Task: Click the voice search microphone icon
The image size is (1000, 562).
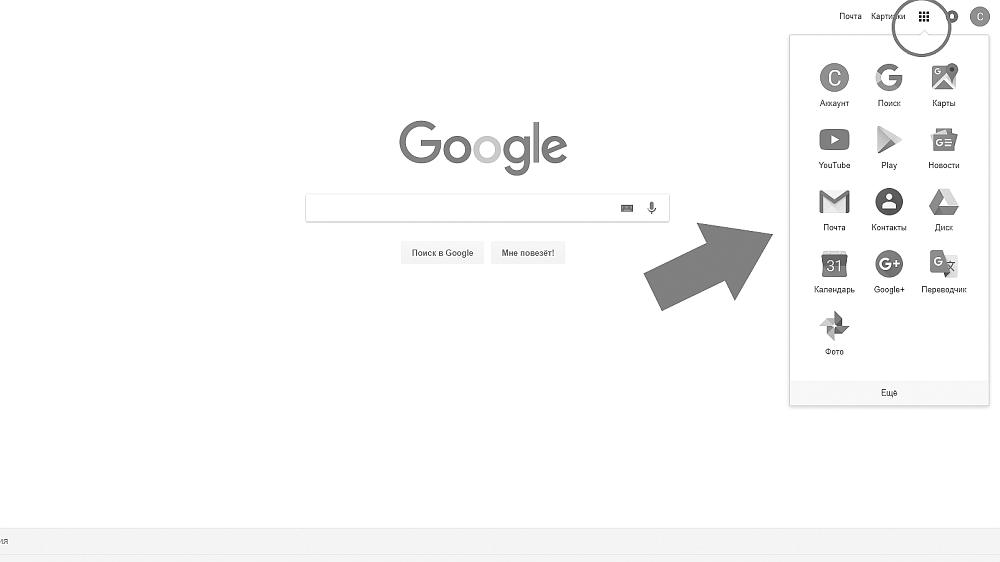Action: (x=651, y=208)
